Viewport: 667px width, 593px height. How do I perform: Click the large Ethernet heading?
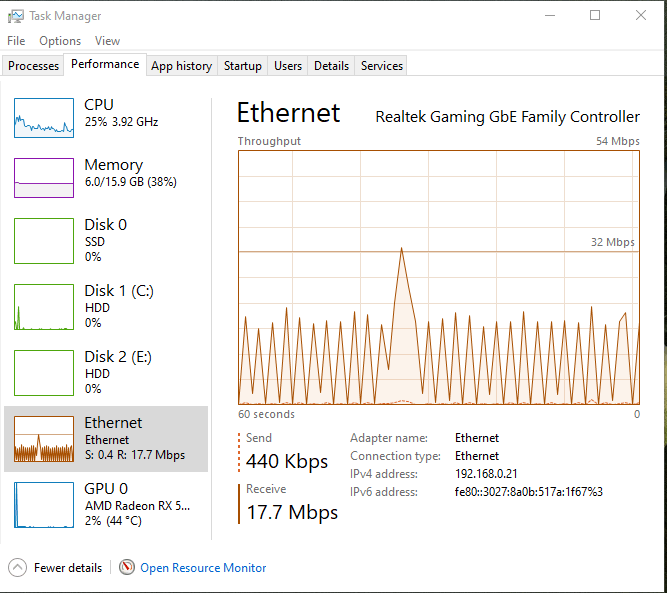coord(288,113)
